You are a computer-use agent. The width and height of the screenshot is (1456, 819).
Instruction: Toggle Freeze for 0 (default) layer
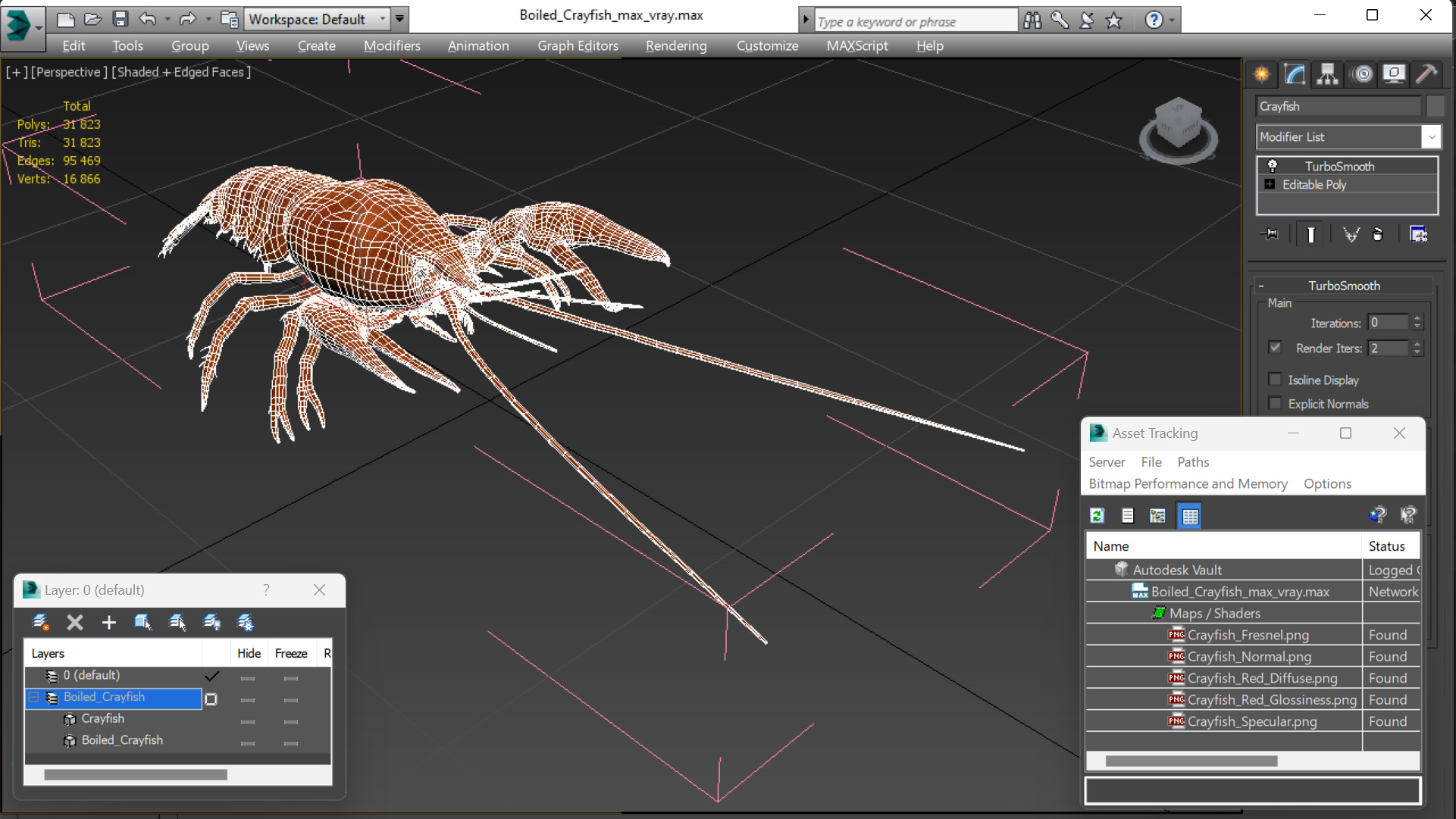click(x=291, y=679)
